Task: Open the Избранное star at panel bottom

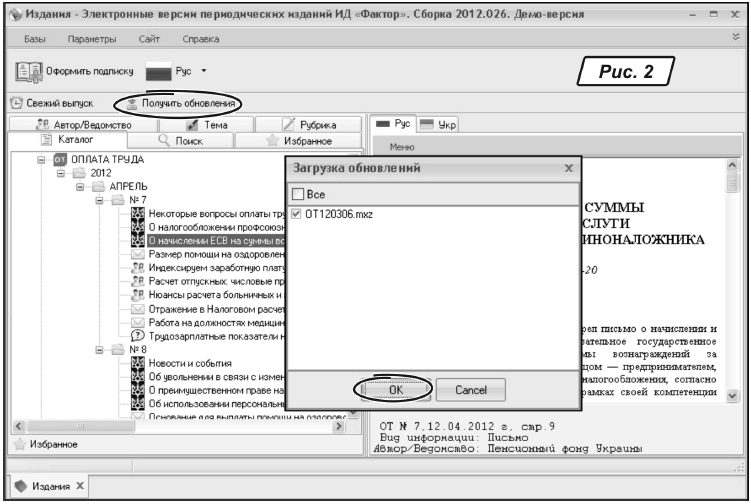Action: point(17,443)
